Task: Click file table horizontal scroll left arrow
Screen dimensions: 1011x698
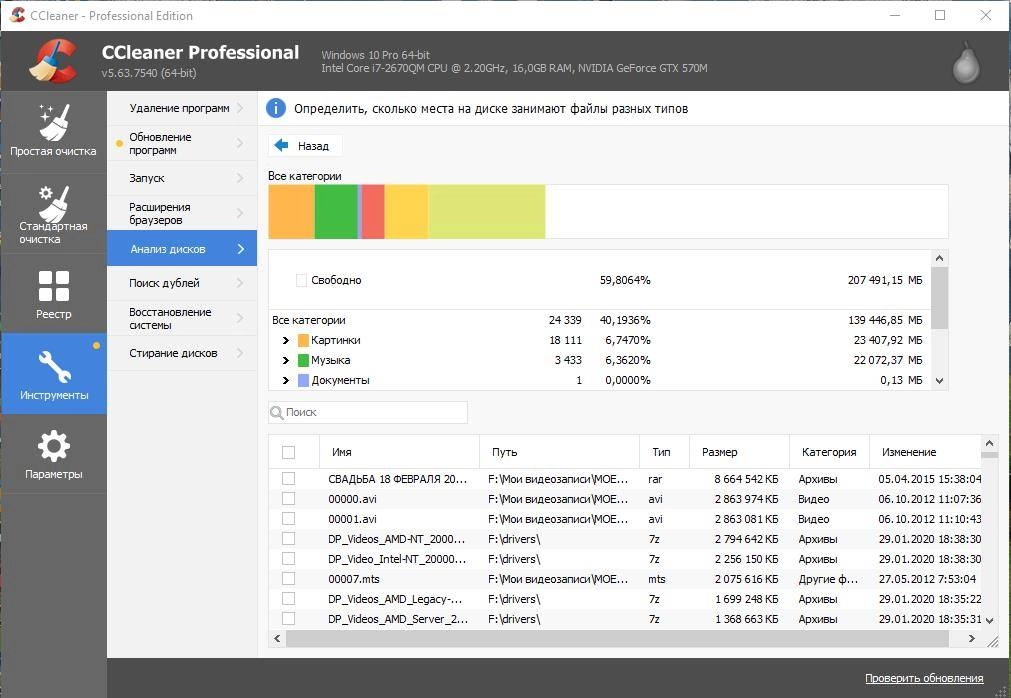Action: click(x=277, y=639)
